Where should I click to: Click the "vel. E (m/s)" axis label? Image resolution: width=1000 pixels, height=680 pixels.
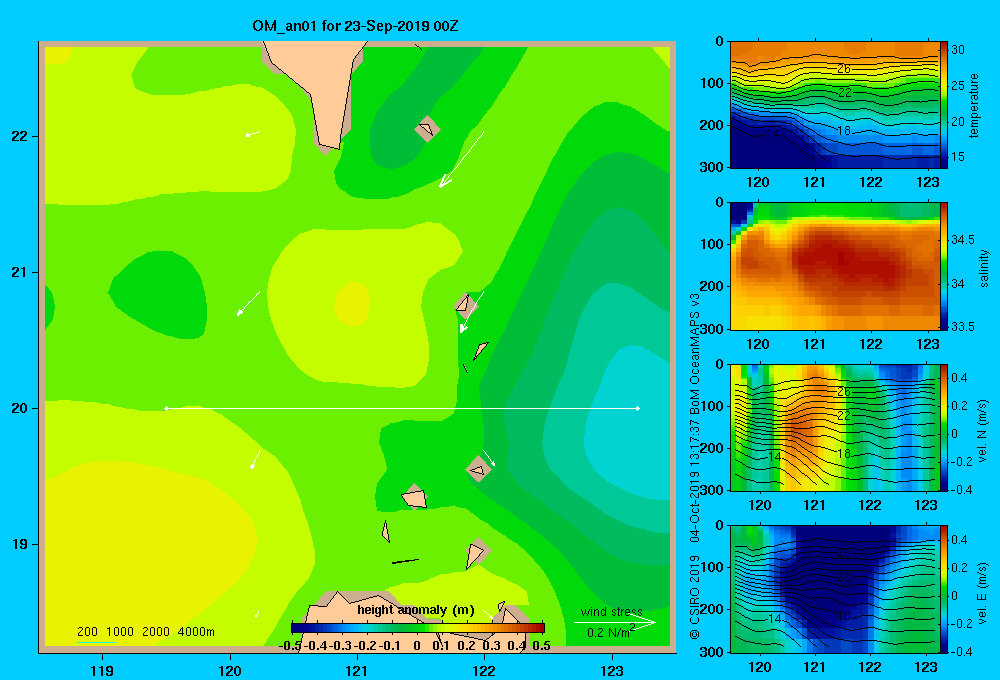[x=983, y=593]
